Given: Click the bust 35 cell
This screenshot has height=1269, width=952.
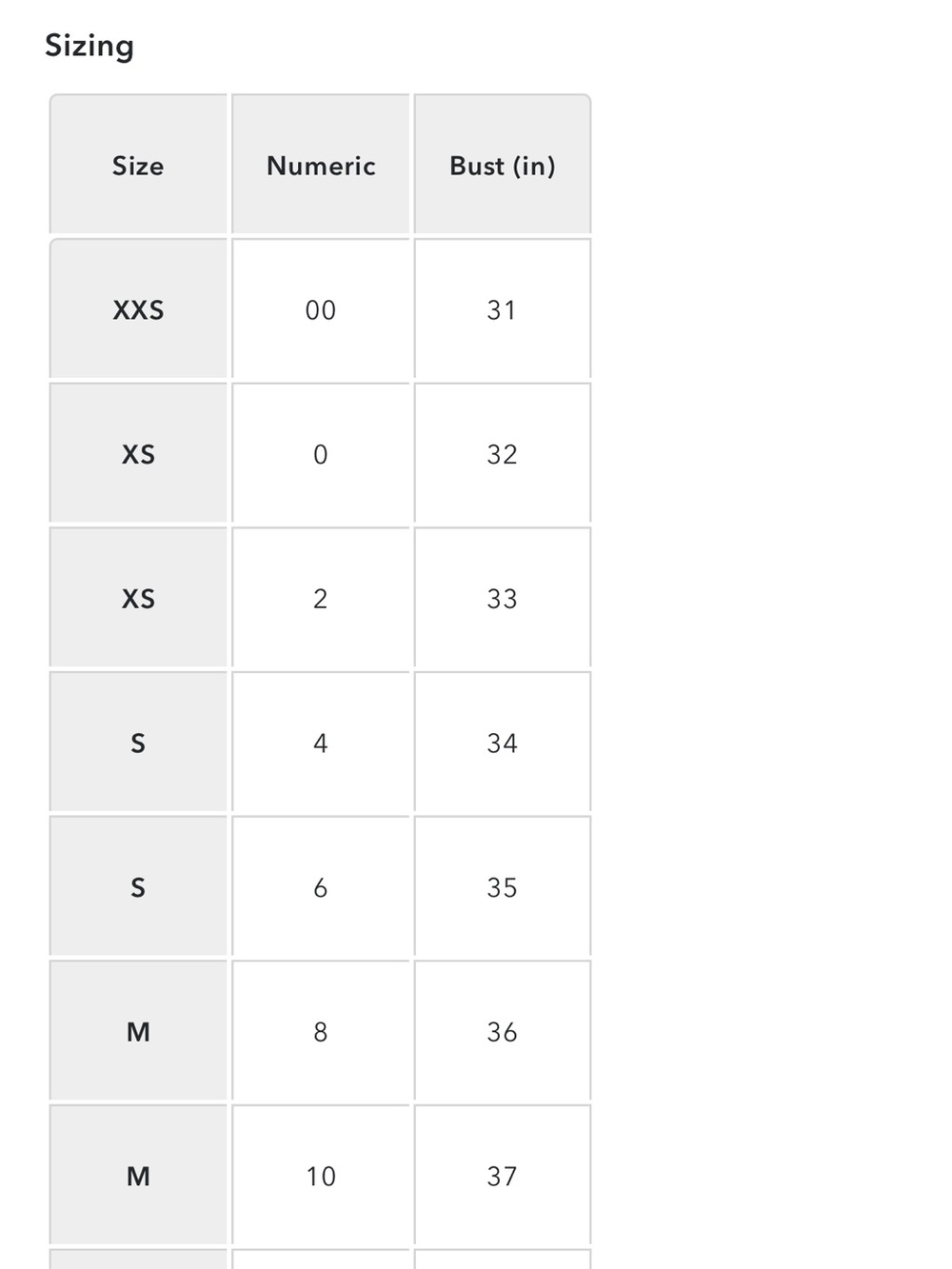Looking at the screenshot, I should tap(503, 886).
